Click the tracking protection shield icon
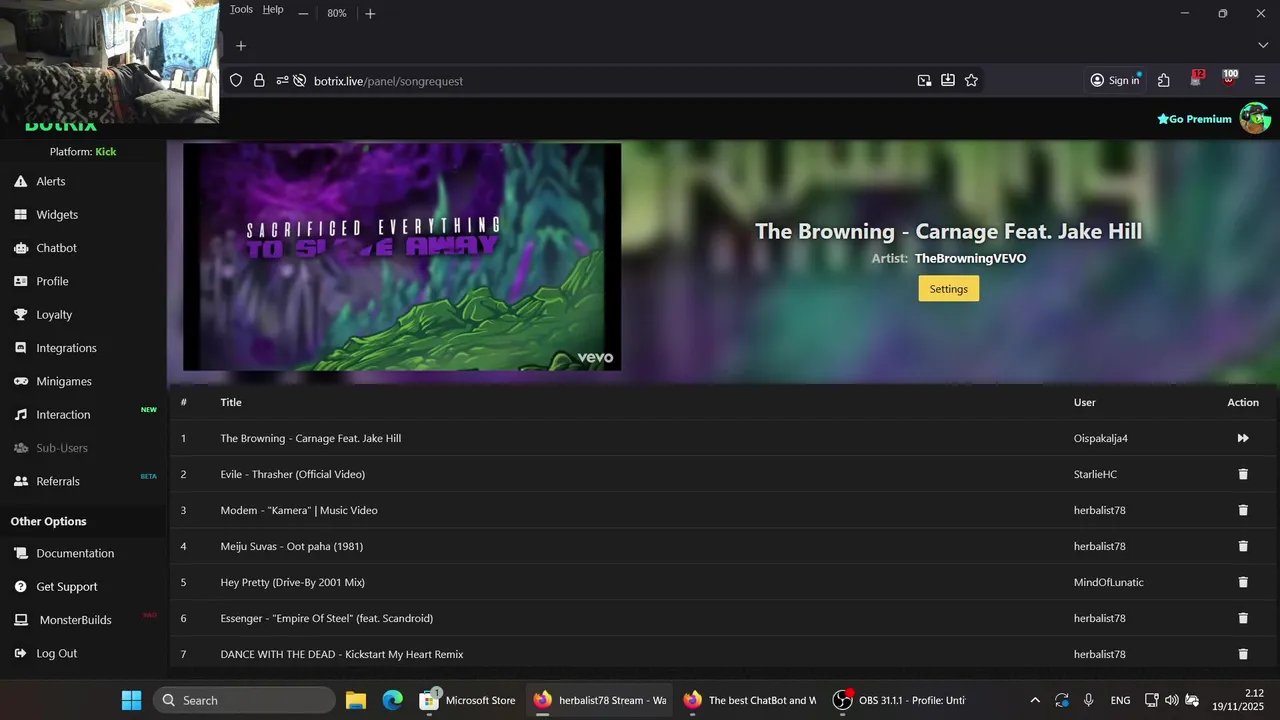Screen dimensions: 1280x720 (236, 80)
